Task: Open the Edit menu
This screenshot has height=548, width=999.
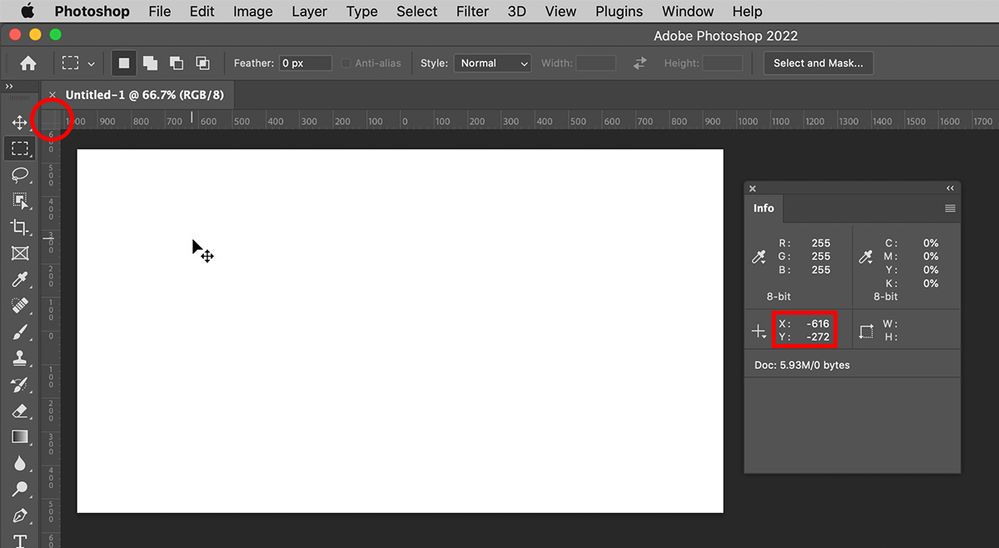Action: (202, 11)
